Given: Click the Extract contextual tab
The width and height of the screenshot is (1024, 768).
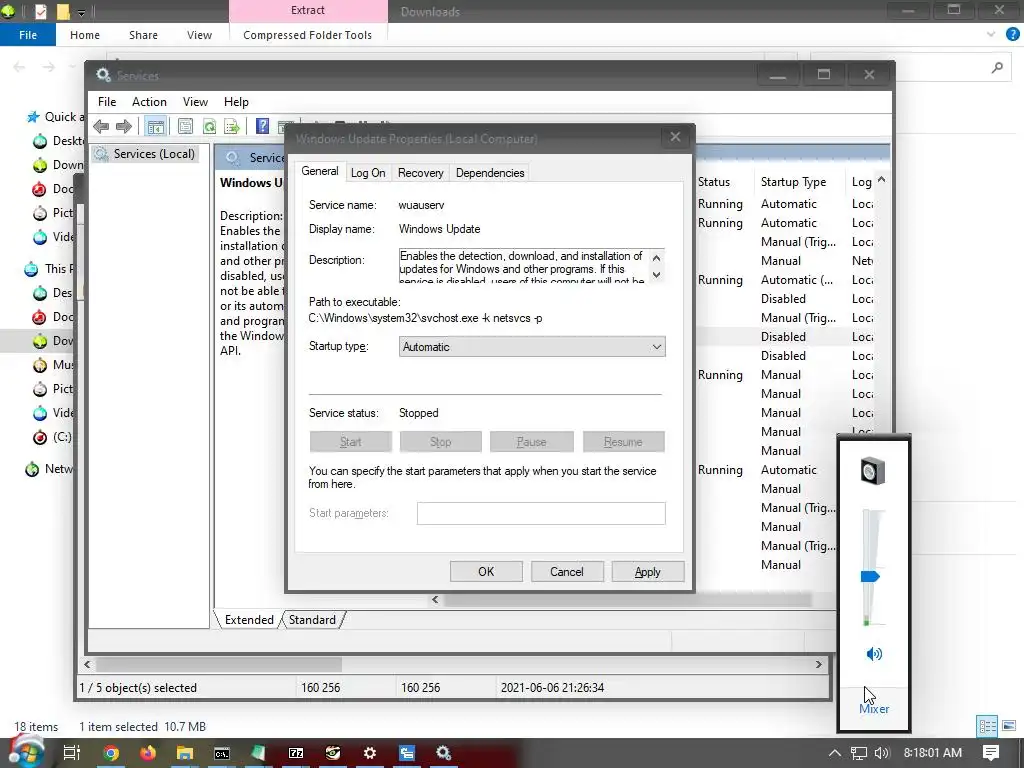Looking at the screenshot, I should click(x=308, y=10).
